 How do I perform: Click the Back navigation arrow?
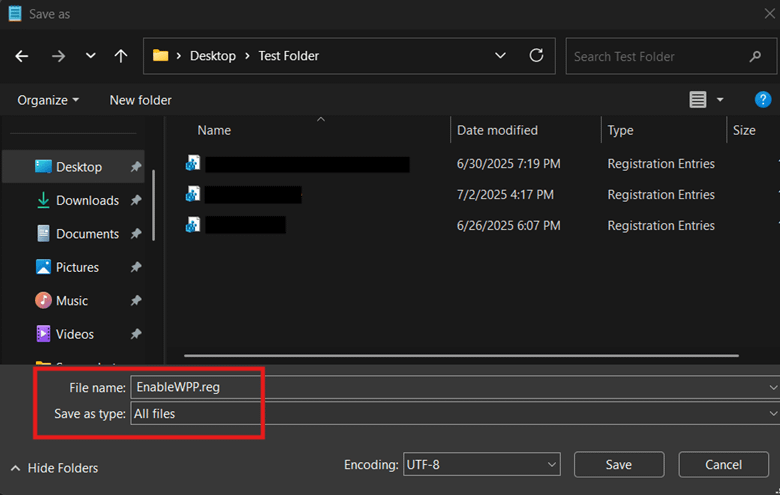22,57
